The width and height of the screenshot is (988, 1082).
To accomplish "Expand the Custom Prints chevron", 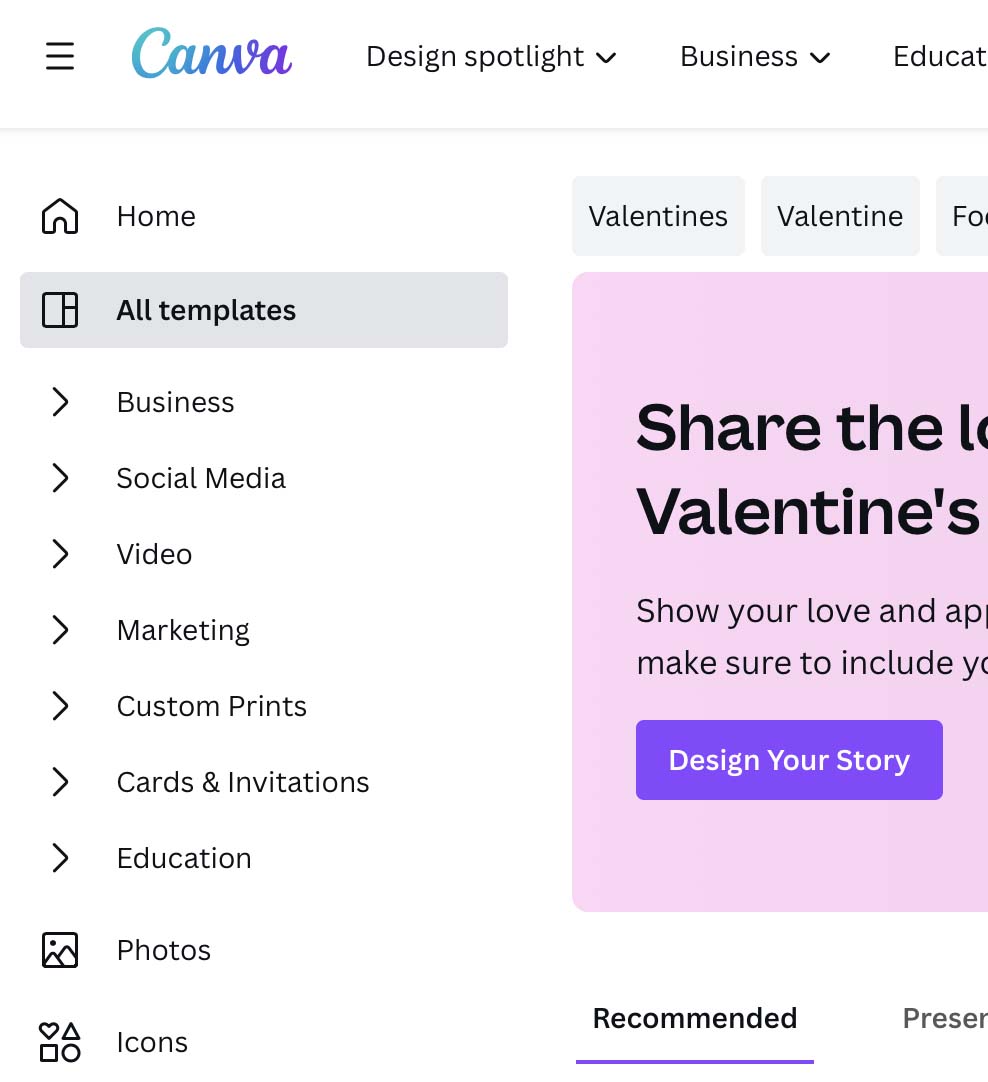I will pyautogui.click(x=61, y=705).
